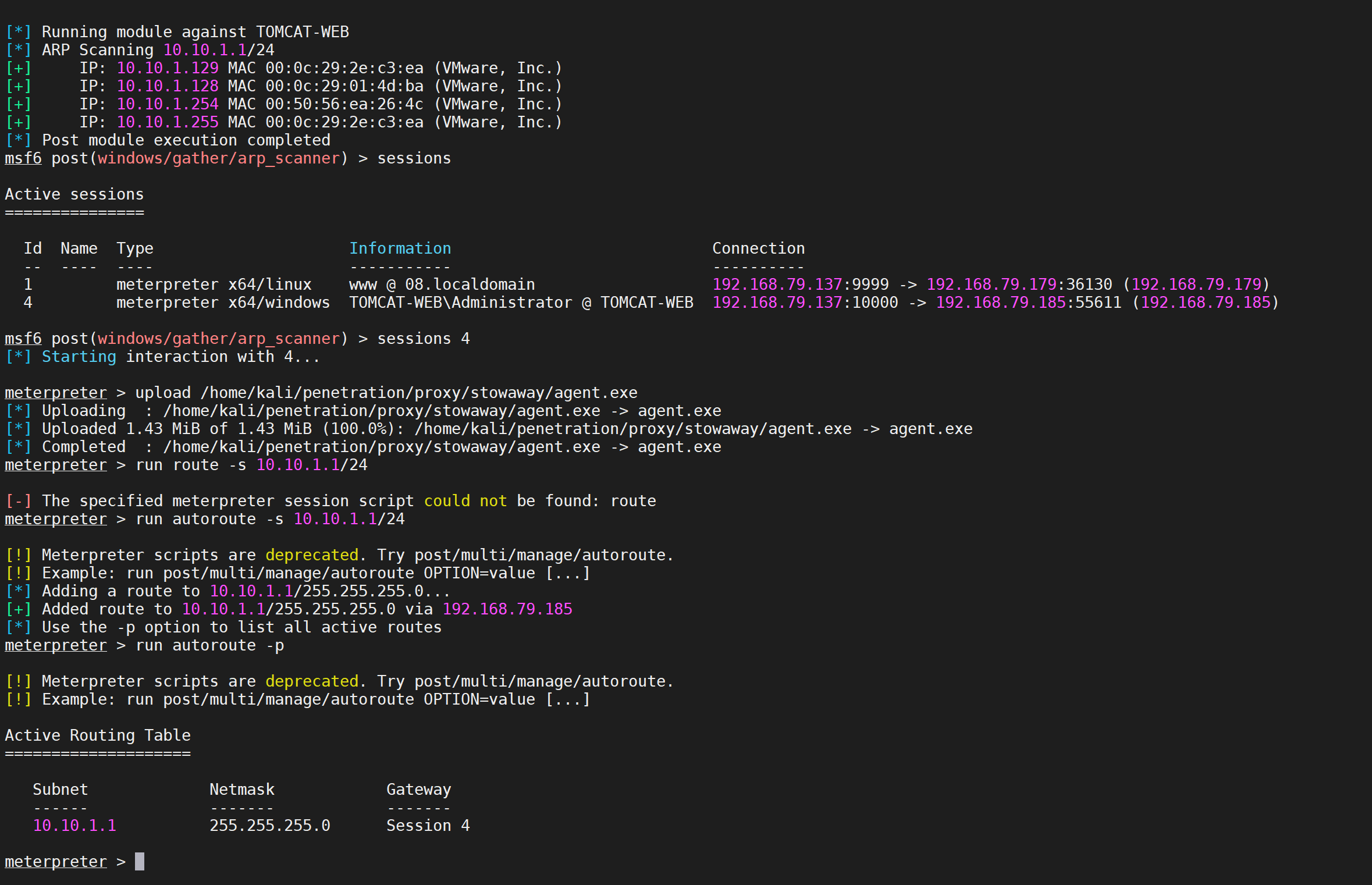Click the red [-] error marker
This screenshot has height=885, width=1372.
(18, 501)
